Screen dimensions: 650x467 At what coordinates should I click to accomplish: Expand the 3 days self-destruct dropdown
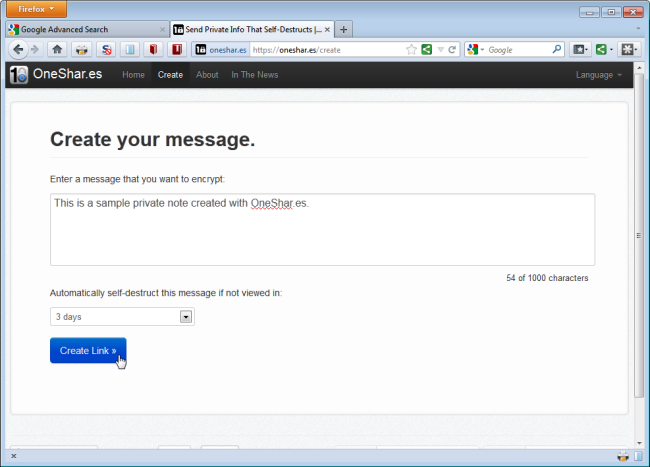click(122, 317)
